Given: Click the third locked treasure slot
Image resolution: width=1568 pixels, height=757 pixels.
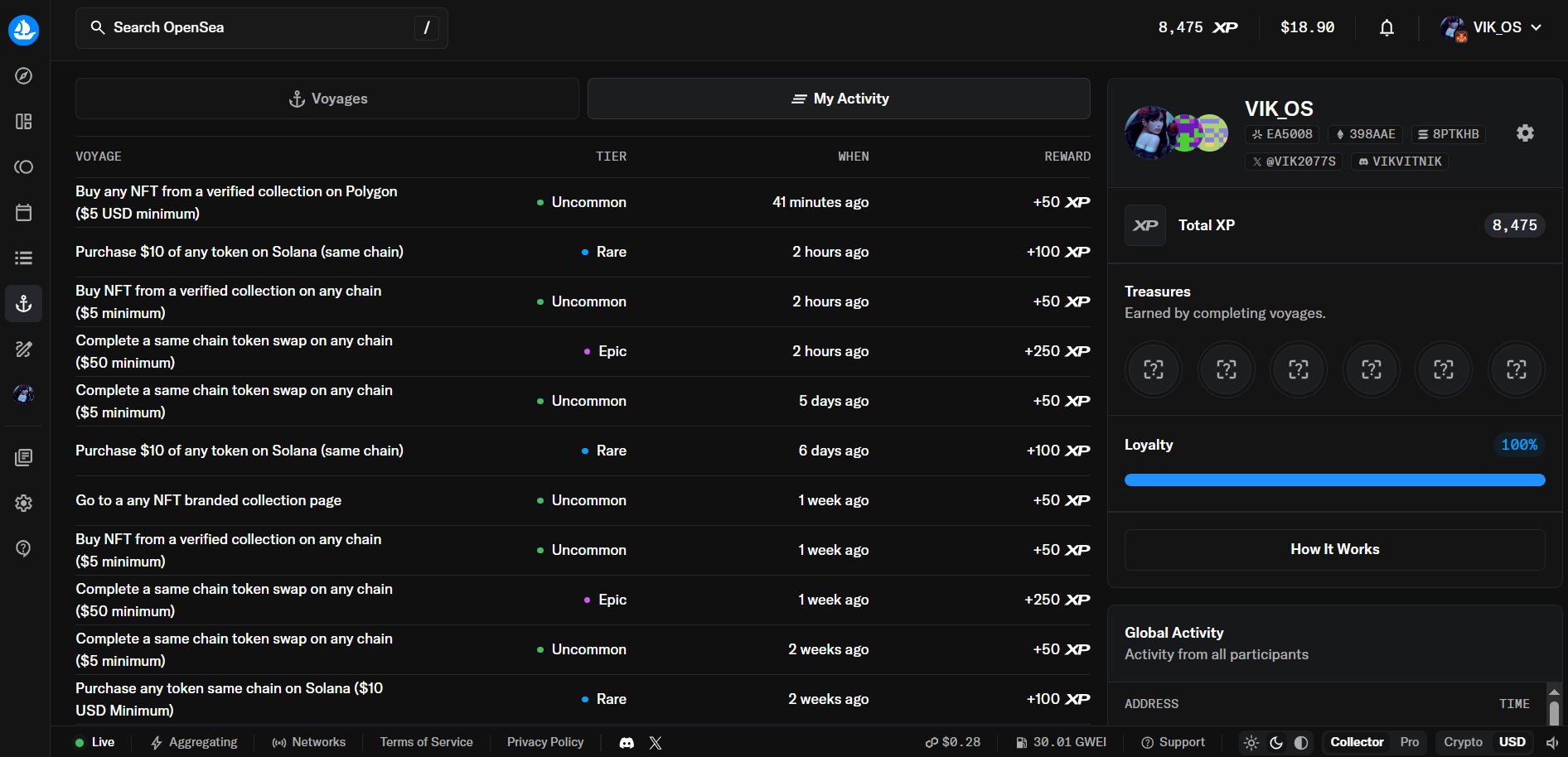Looking at the screenshot, I should coord(1299,369).
